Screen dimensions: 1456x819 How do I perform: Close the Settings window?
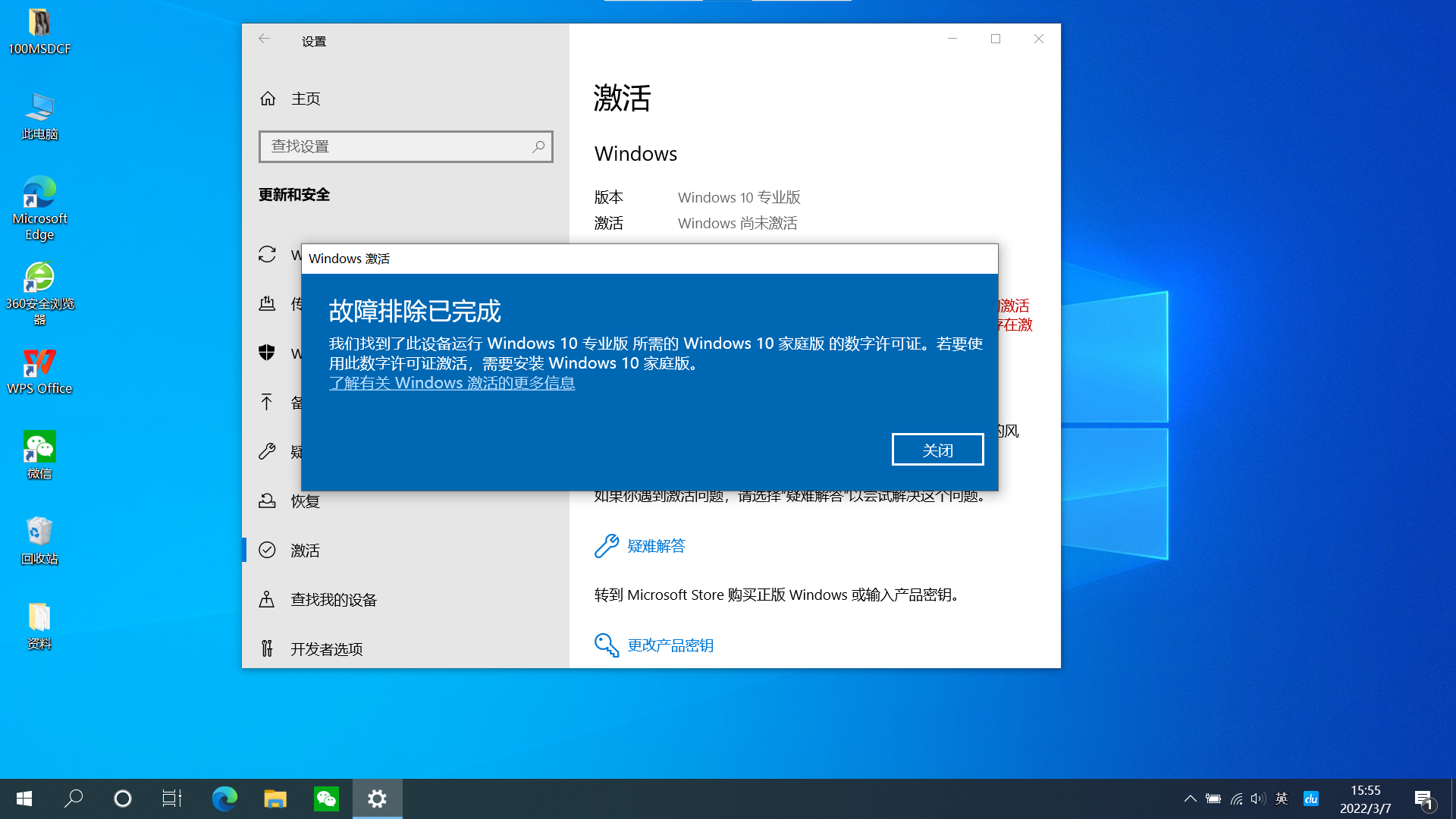(x=1039, y=39)
